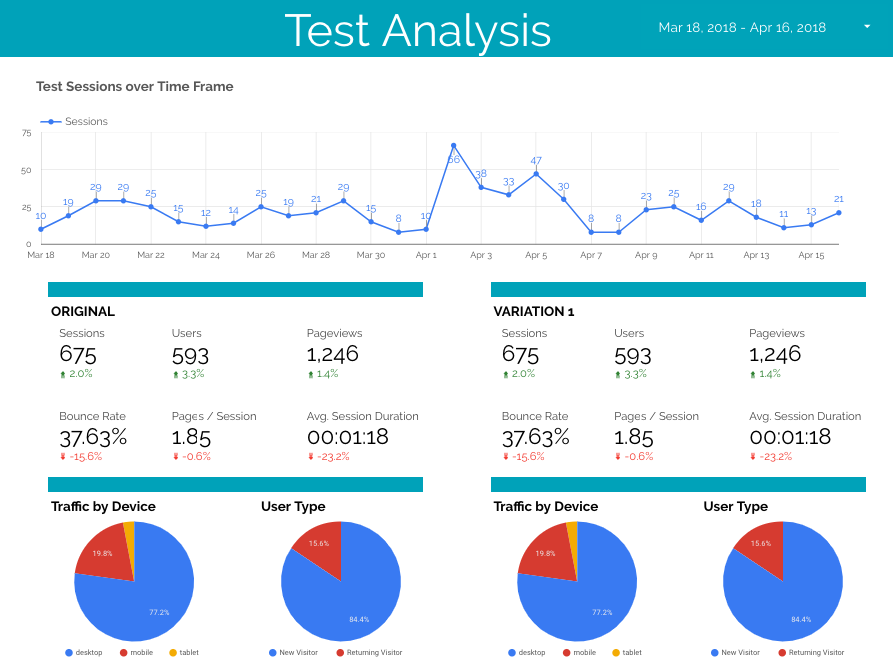Click the peak data point labeled 66
The width and height of the screenshot is (893, 668).
pyautogui.click(x=455, y=143)
